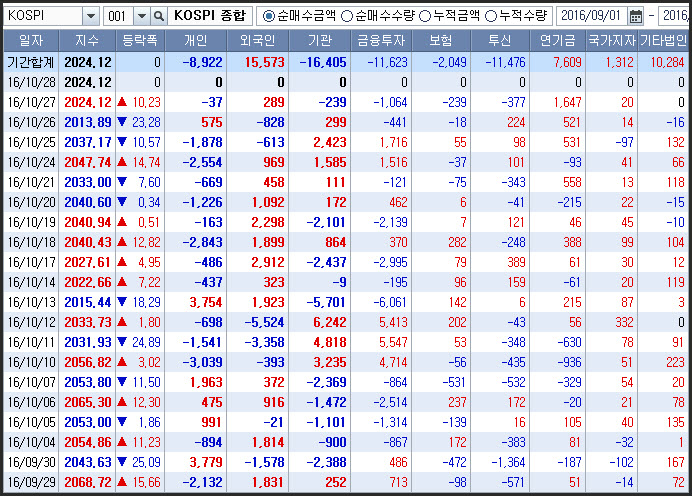
Task: Click the 223 기타법인 value on 16/10/10
Action: coord(675,363)
